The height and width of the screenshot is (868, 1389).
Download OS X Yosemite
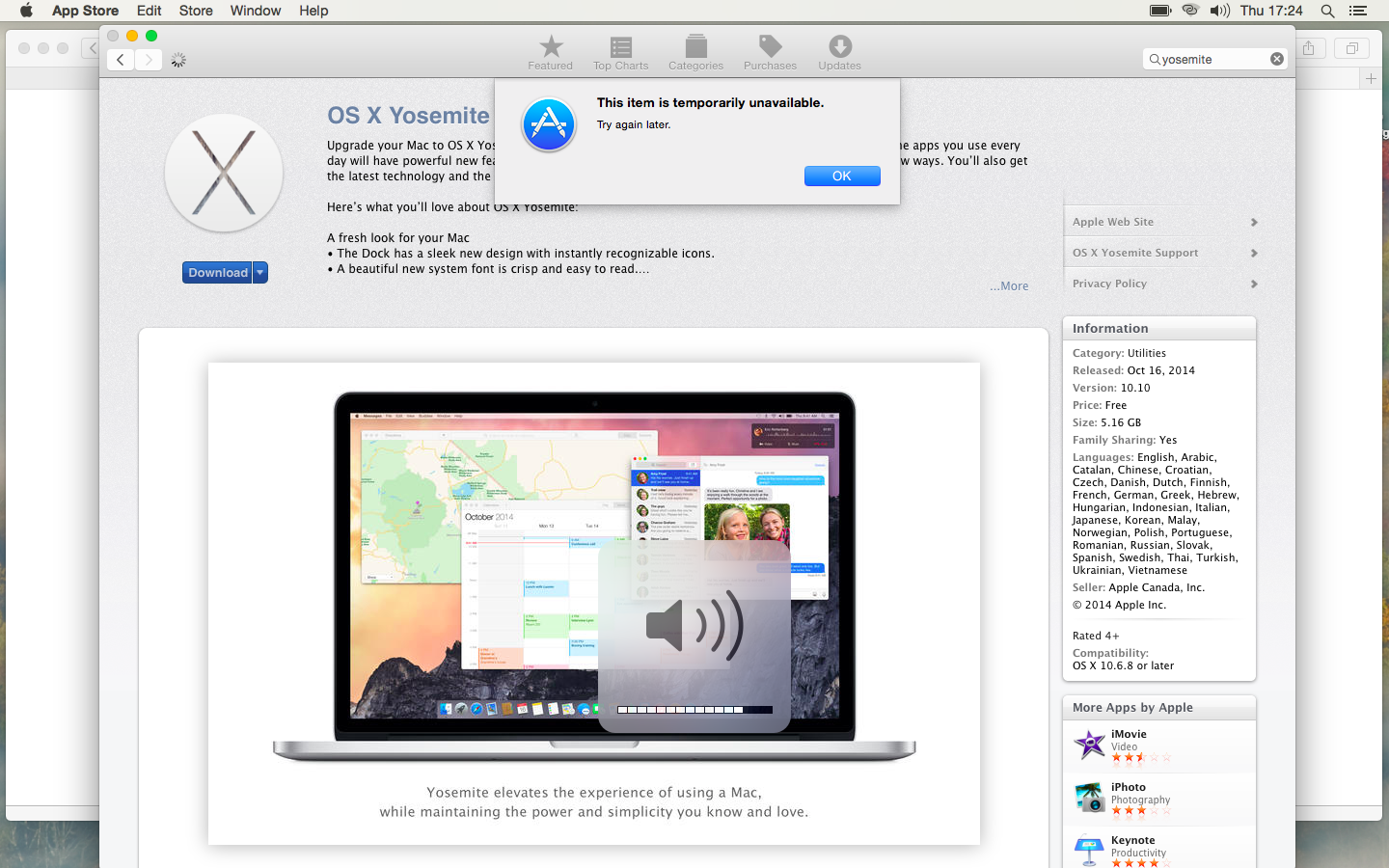click(x=217, y=273)
